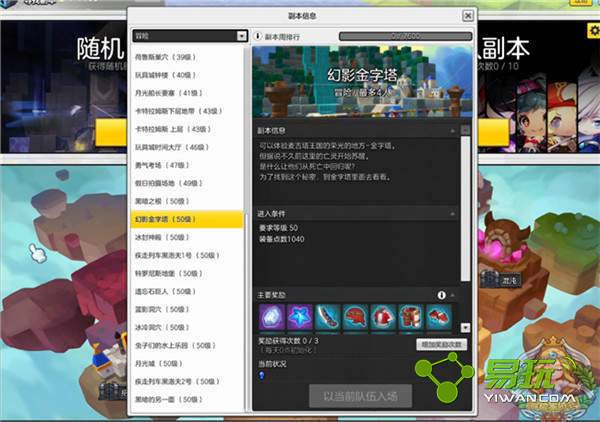Select 特罗尼斯地堡 (50级) dungeon
This screenshot has height=422, width=600.
(x=187, y=273)
